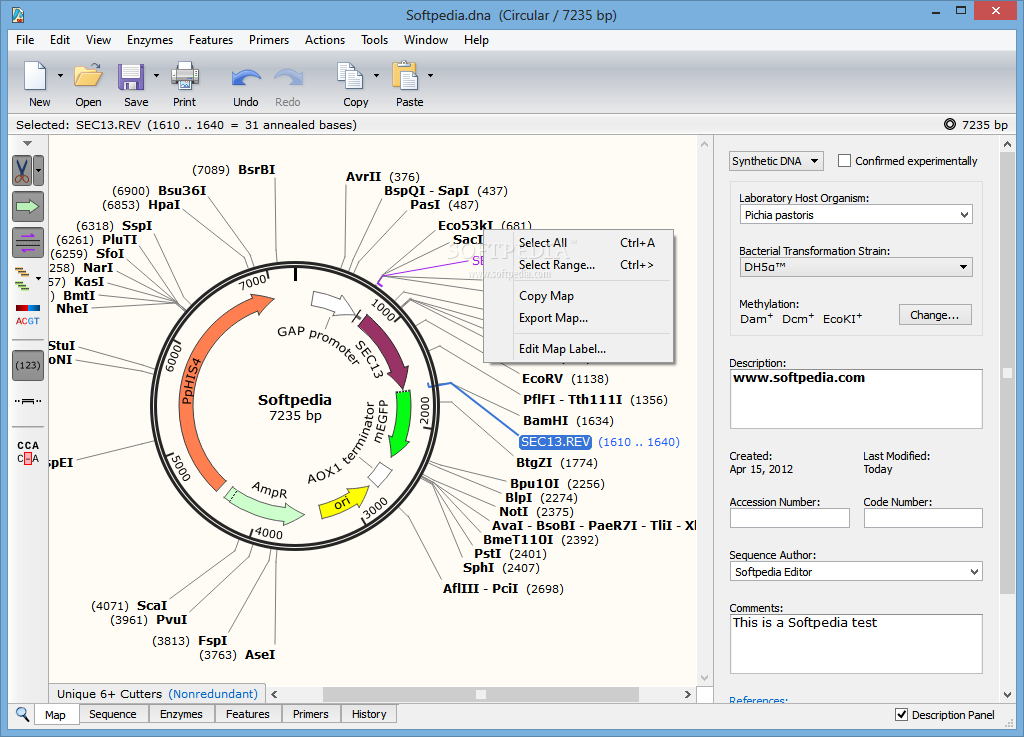The image size is (1024, 737).
Task: Click the Open folder toolbar icon
Action: [88, 76]
